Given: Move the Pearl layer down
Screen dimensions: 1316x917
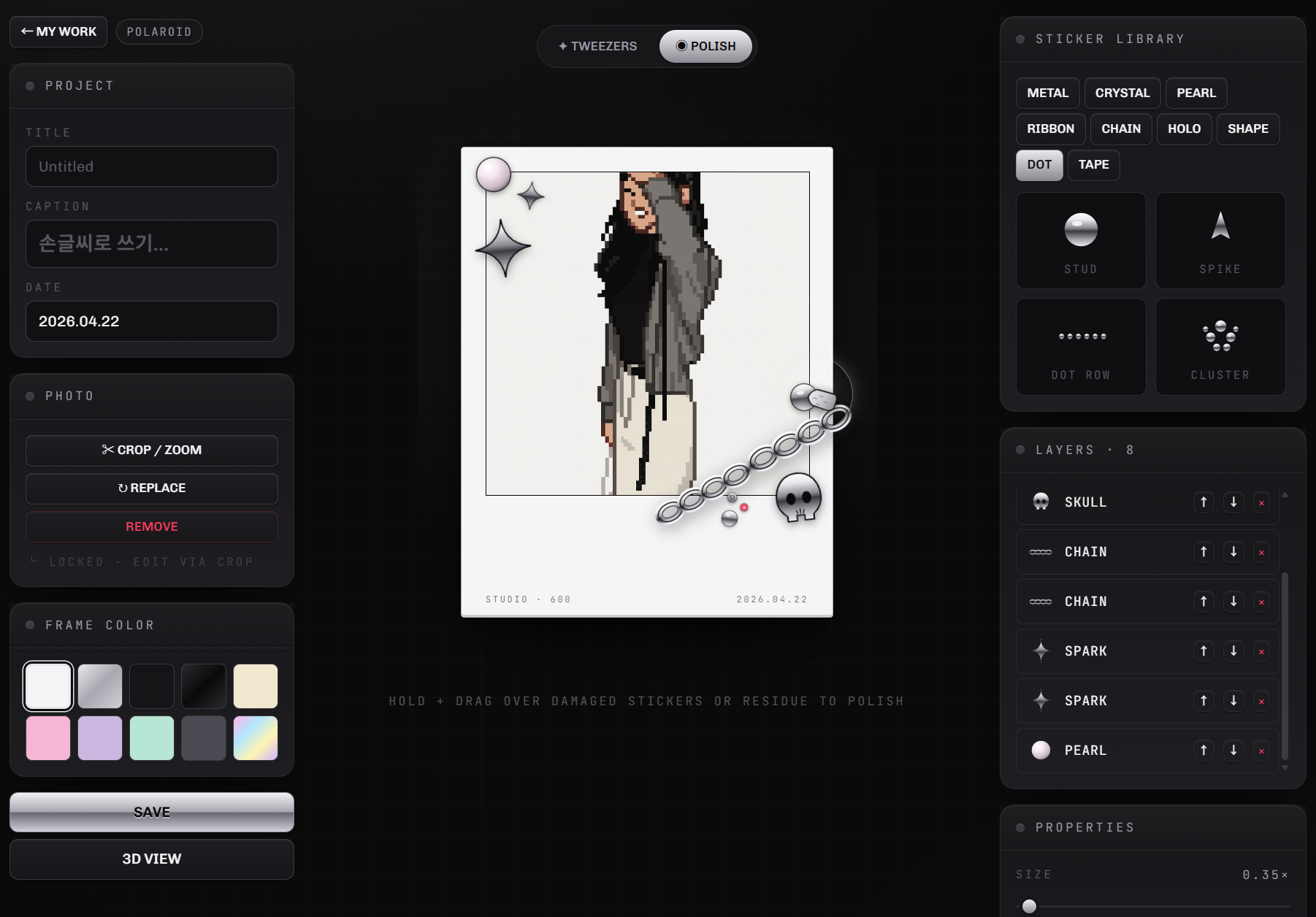Looking at the screenshot, I should coord(1233,751).
